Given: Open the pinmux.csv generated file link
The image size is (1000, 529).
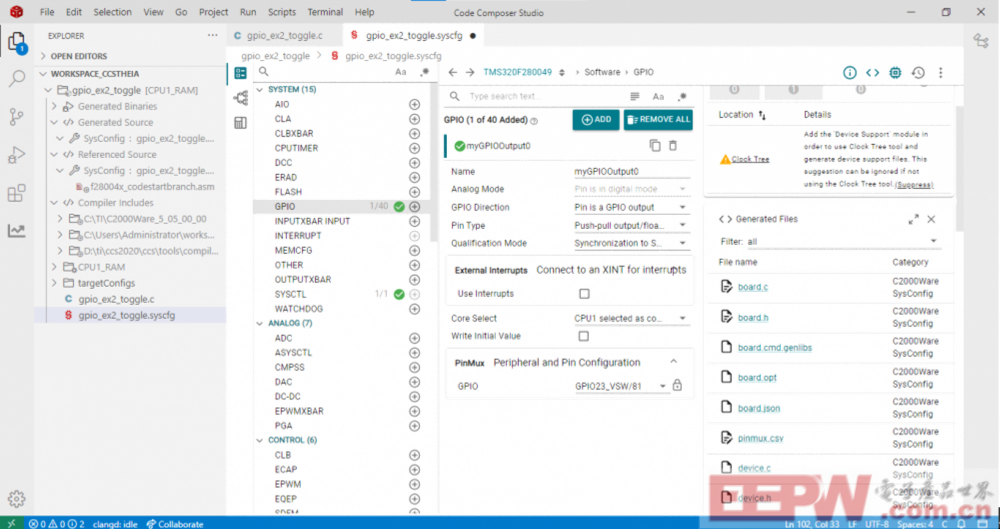Looking at the screenshot, I should point(760,438).
